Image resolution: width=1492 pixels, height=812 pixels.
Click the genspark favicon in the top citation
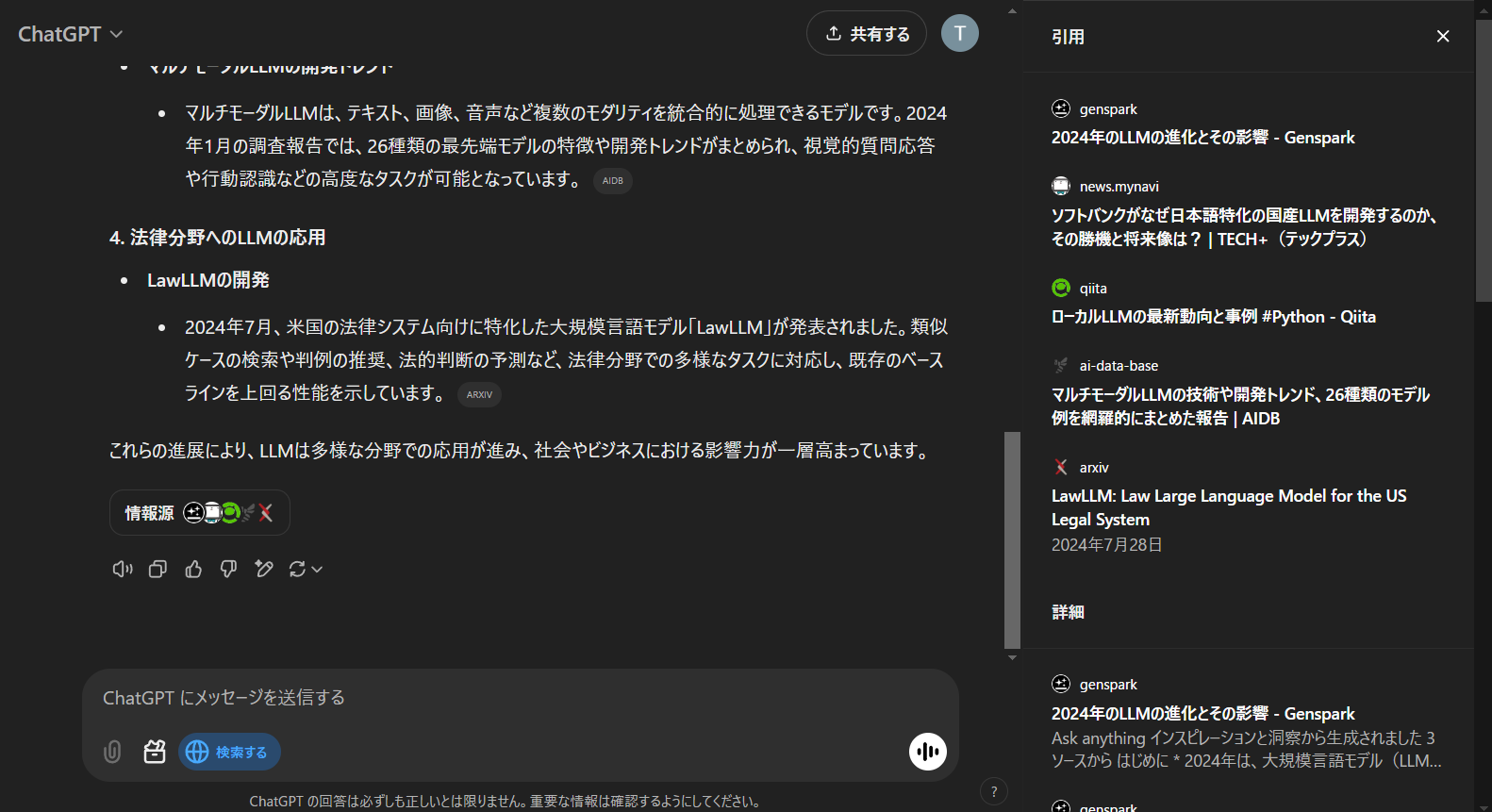pos(1061,108)
